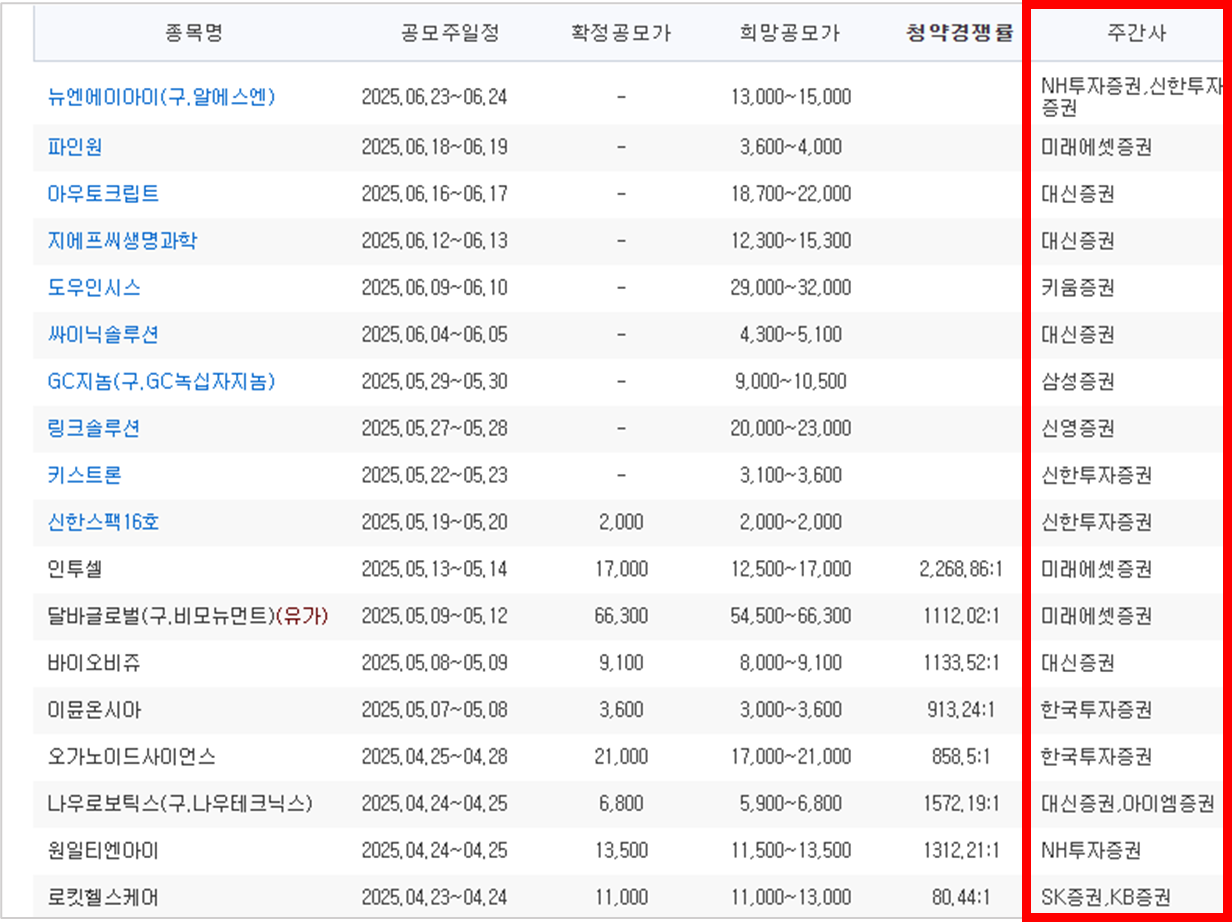Click the confirmed price 9,100

click(621, 663)
